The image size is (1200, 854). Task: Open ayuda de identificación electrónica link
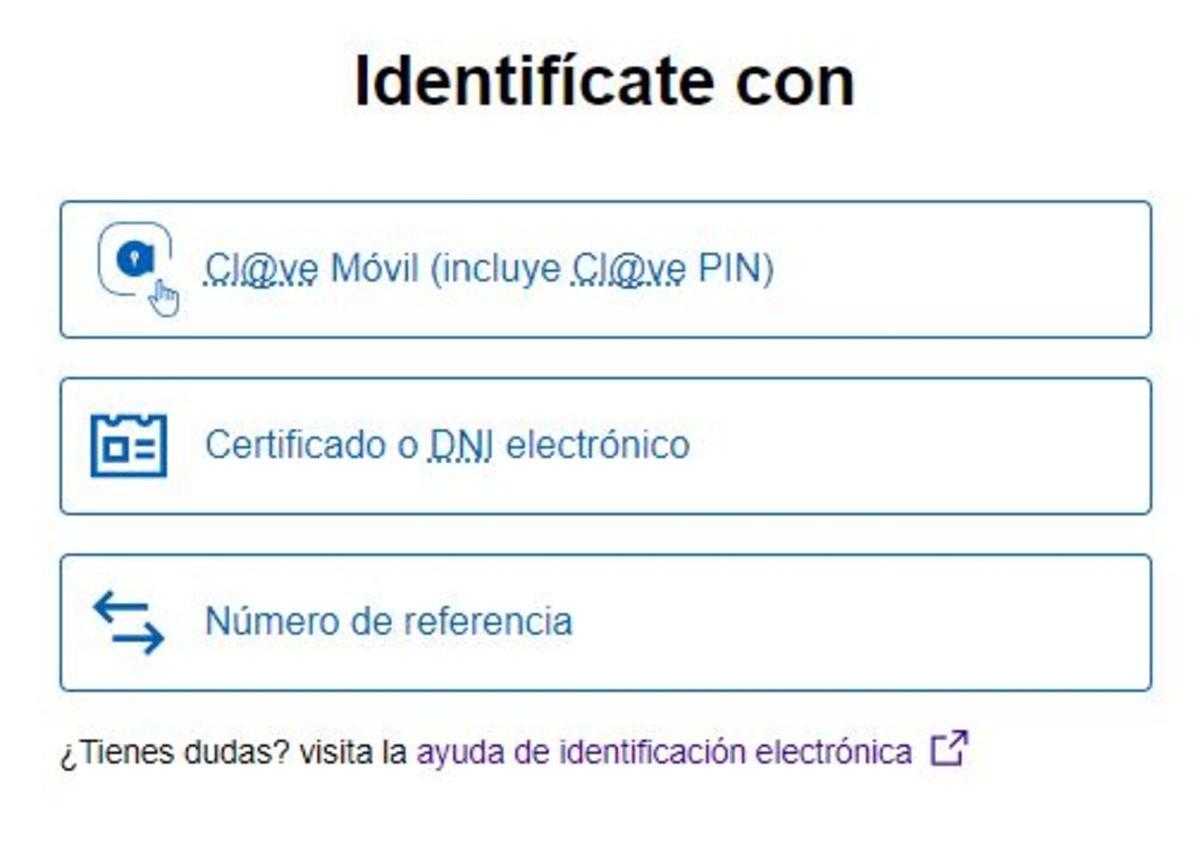tap(660, 748)
